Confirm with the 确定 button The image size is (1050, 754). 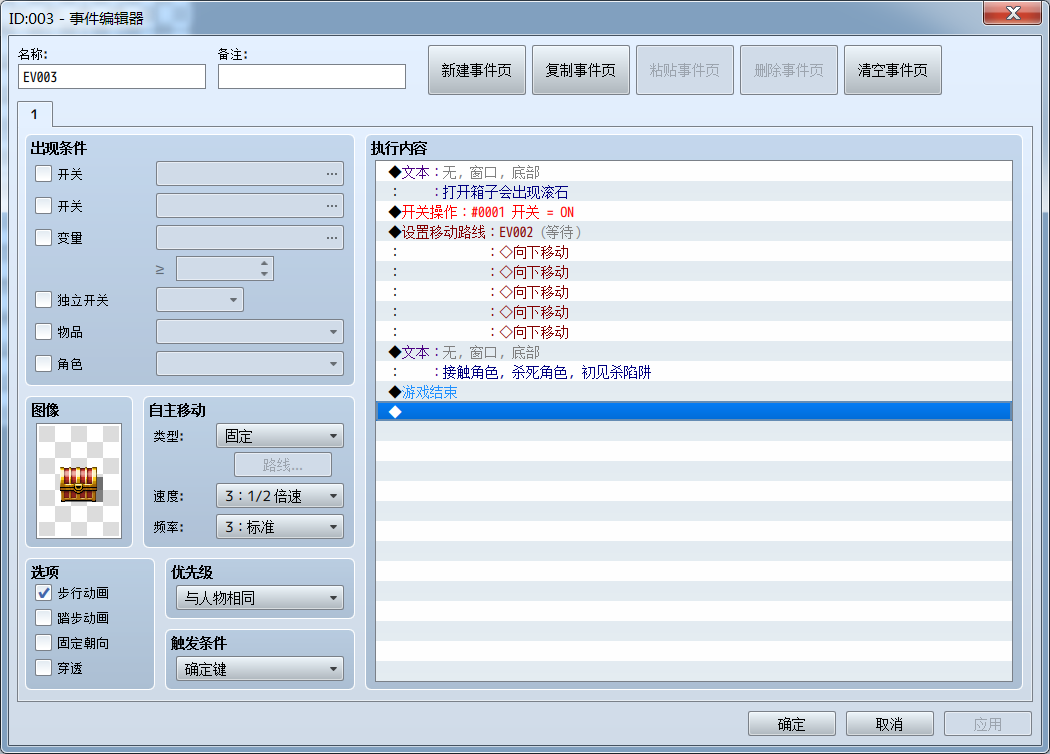792,724
